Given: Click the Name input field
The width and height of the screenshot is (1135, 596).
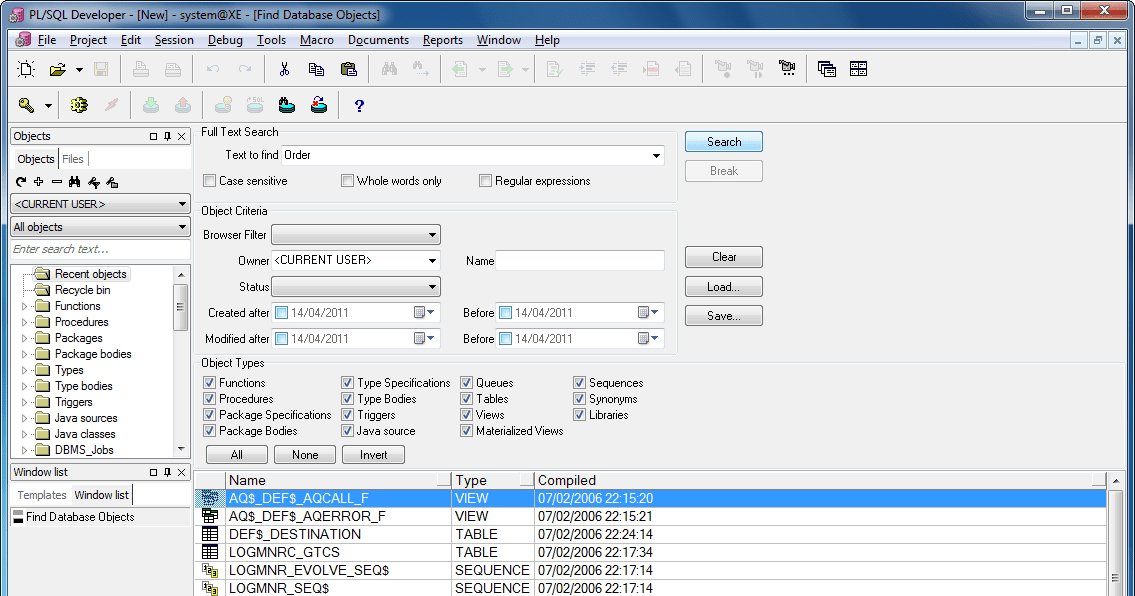Looking at the screenshot, I should coord(580,261).
